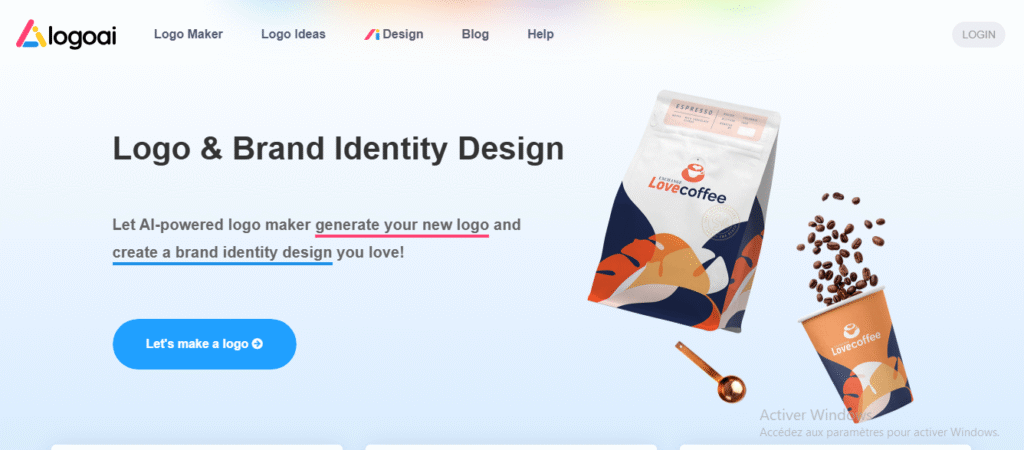Click the "Let's make a logo" button
Screen dimensions: 1024x450
coord(204,344)
